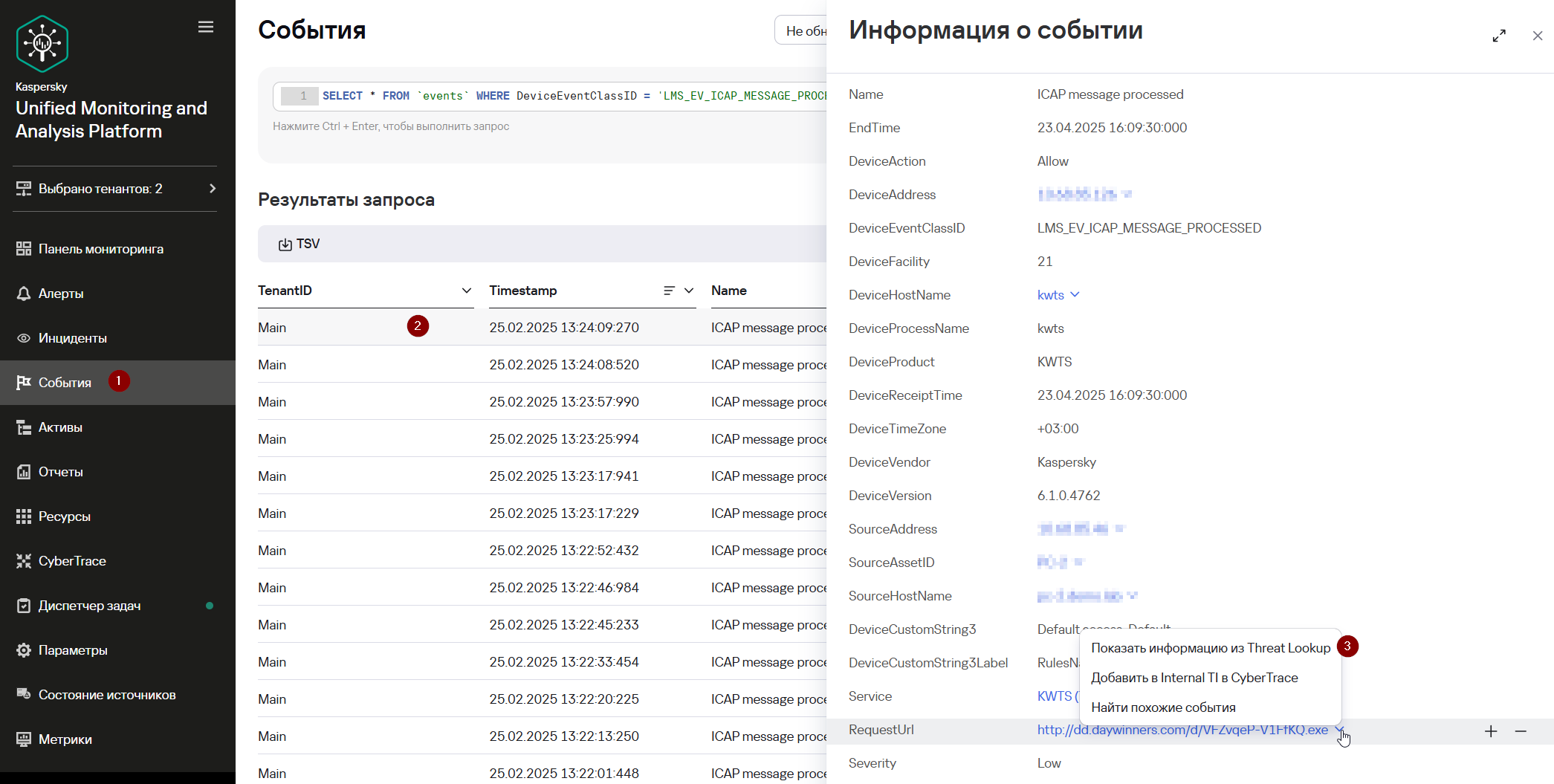
Task: Click the Метрики monitor icon
Action: (x=24, y=739)
